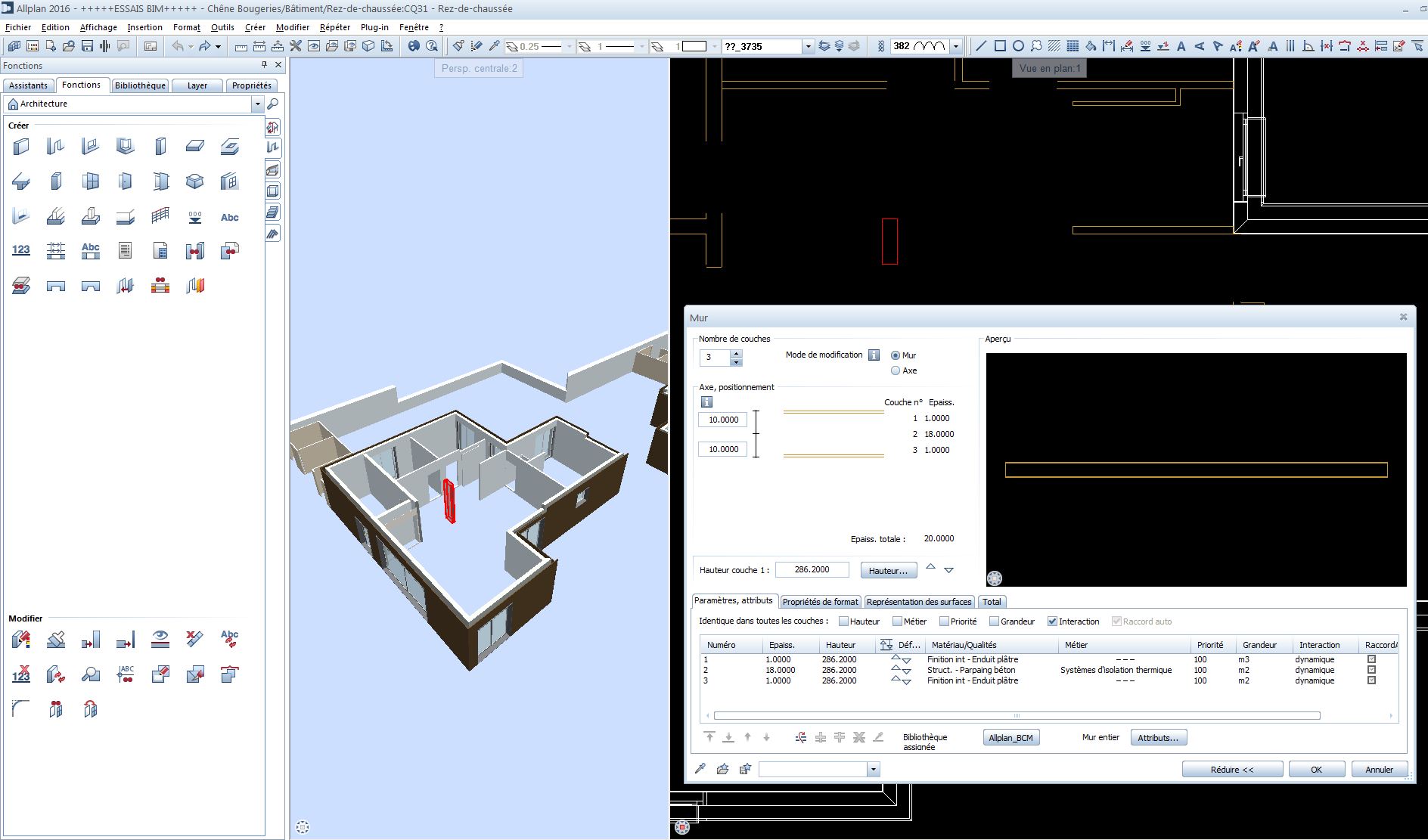Screen dimensions: 1428x840
Task: Click the Hauteur couche 1 input field
Action: tap(812, 569)
